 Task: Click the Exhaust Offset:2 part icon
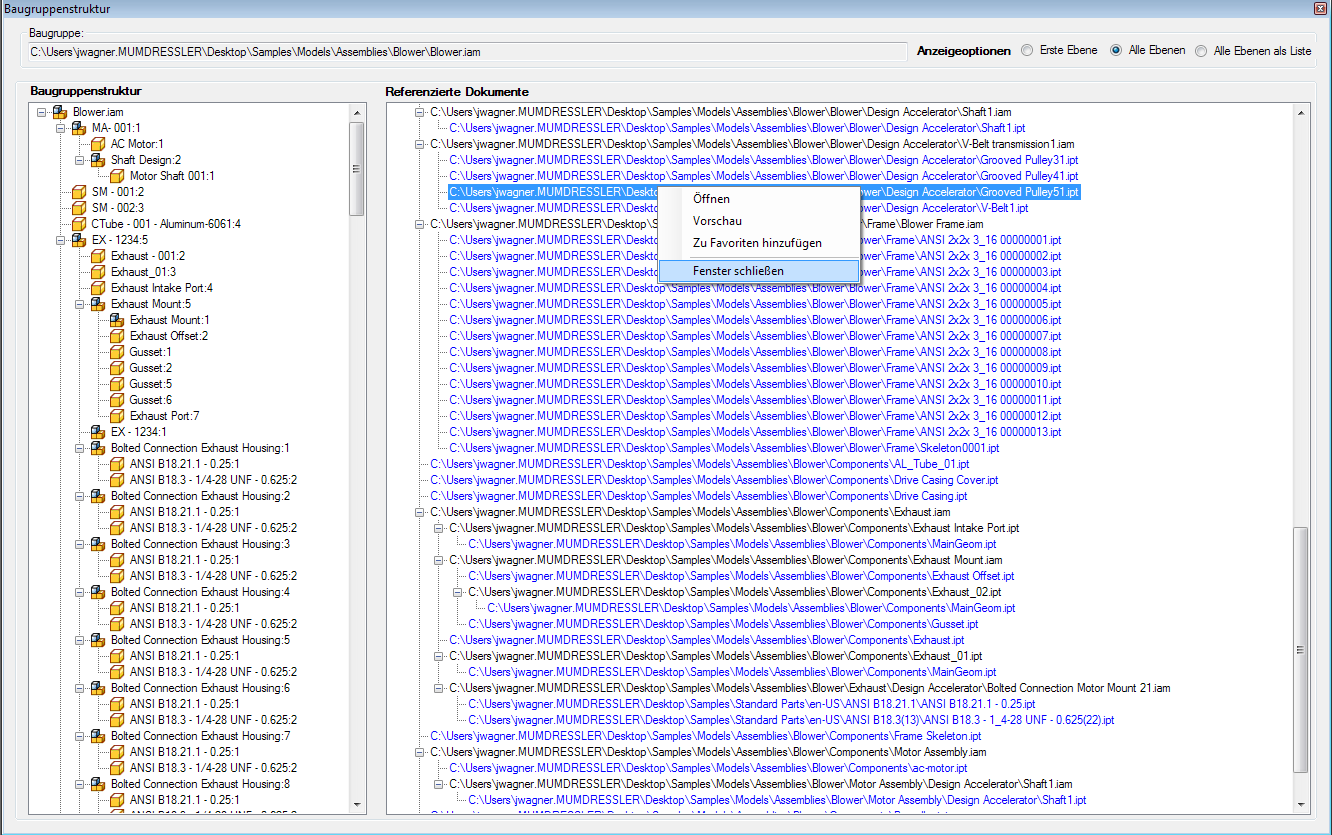point(117,336)
